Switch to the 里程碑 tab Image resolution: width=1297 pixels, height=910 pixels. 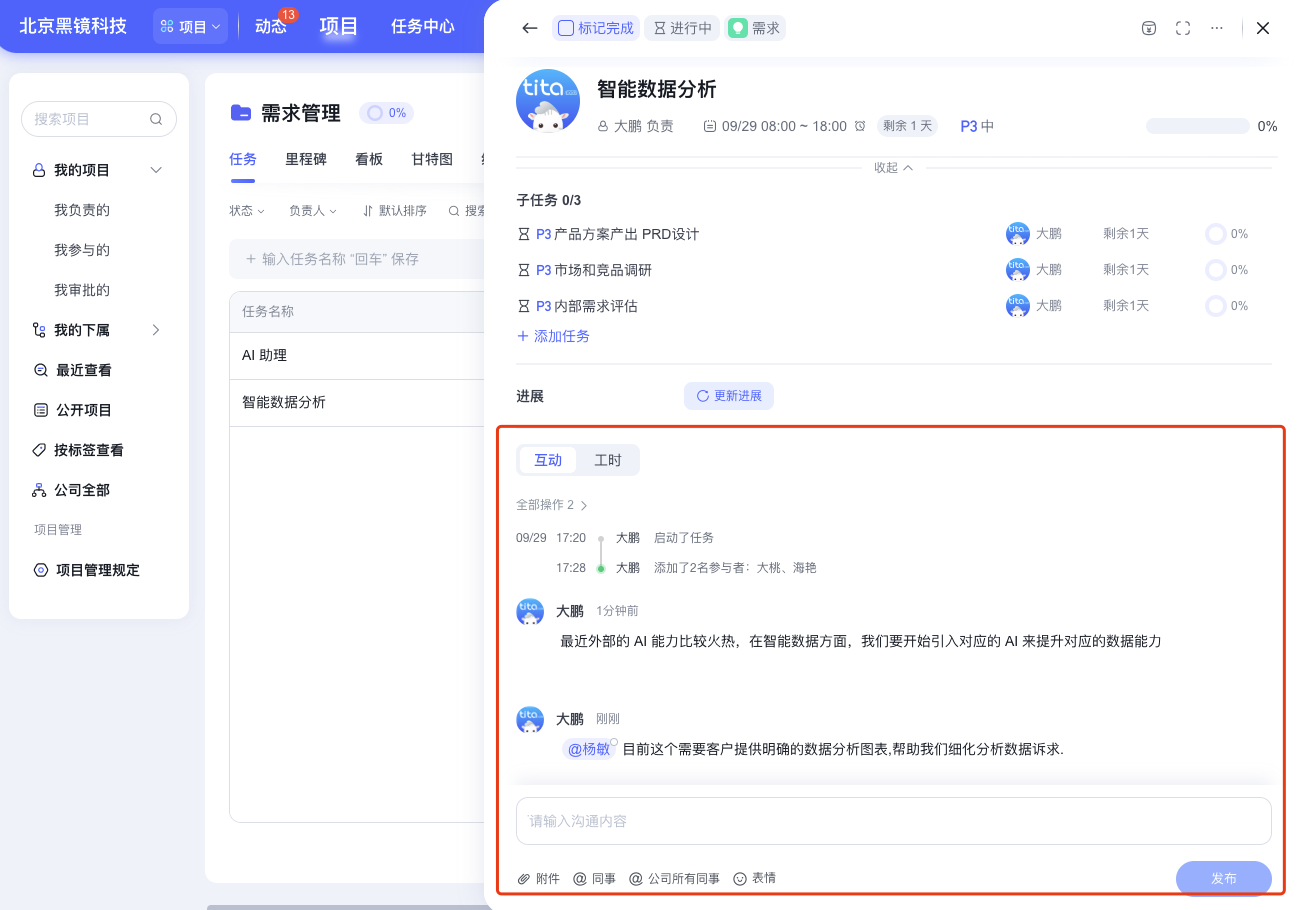pyautogui.click(x=306, y=159)
